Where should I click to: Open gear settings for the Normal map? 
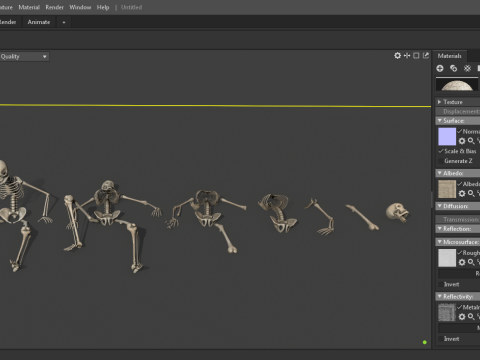pos(462,141)
